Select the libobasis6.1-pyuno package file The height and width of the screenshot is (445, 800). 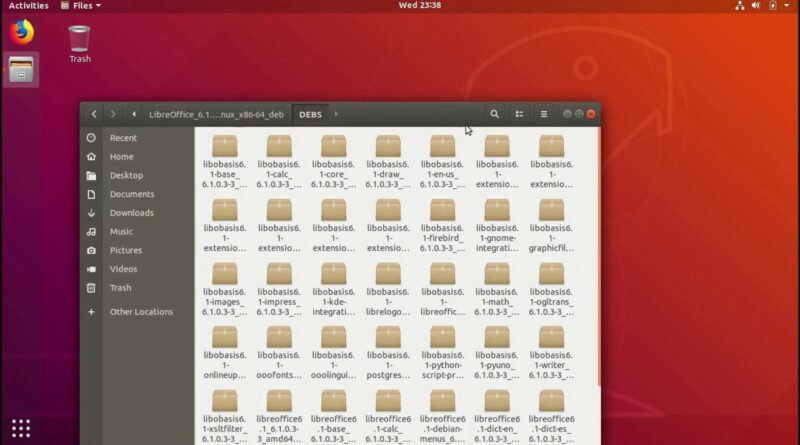coord(497,352)
